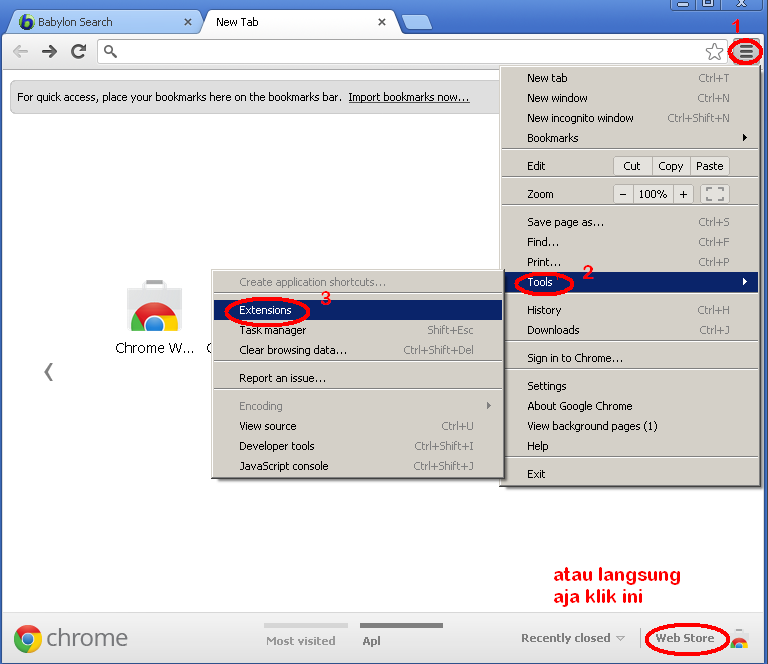Click the Babylon Search favicon
This screenshot has height=664, width=768.
tap(26, 22)
